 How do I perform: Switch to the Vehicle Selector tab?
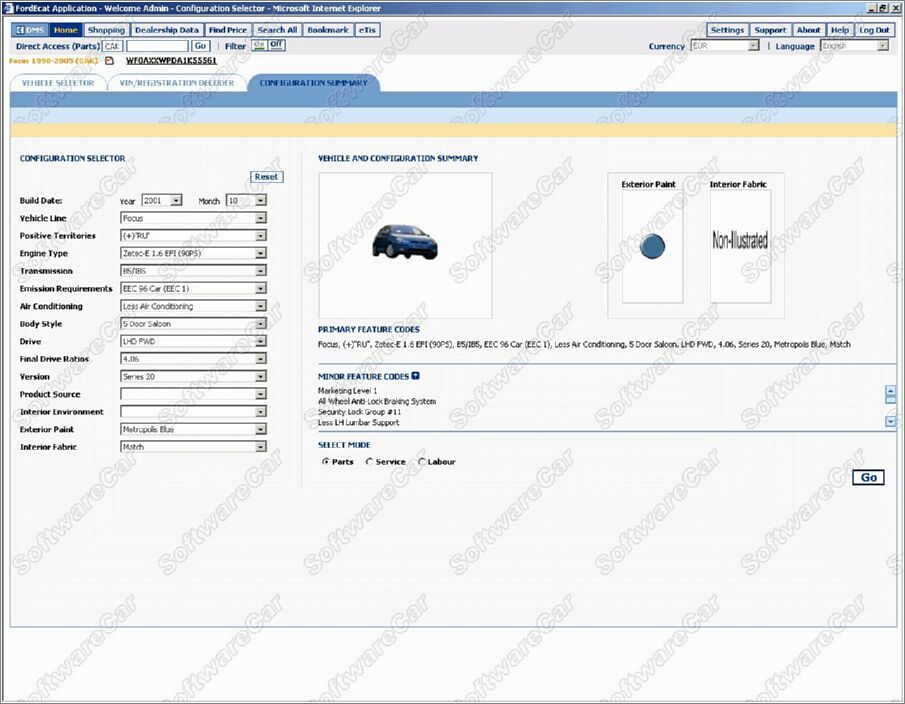[58, 83]
